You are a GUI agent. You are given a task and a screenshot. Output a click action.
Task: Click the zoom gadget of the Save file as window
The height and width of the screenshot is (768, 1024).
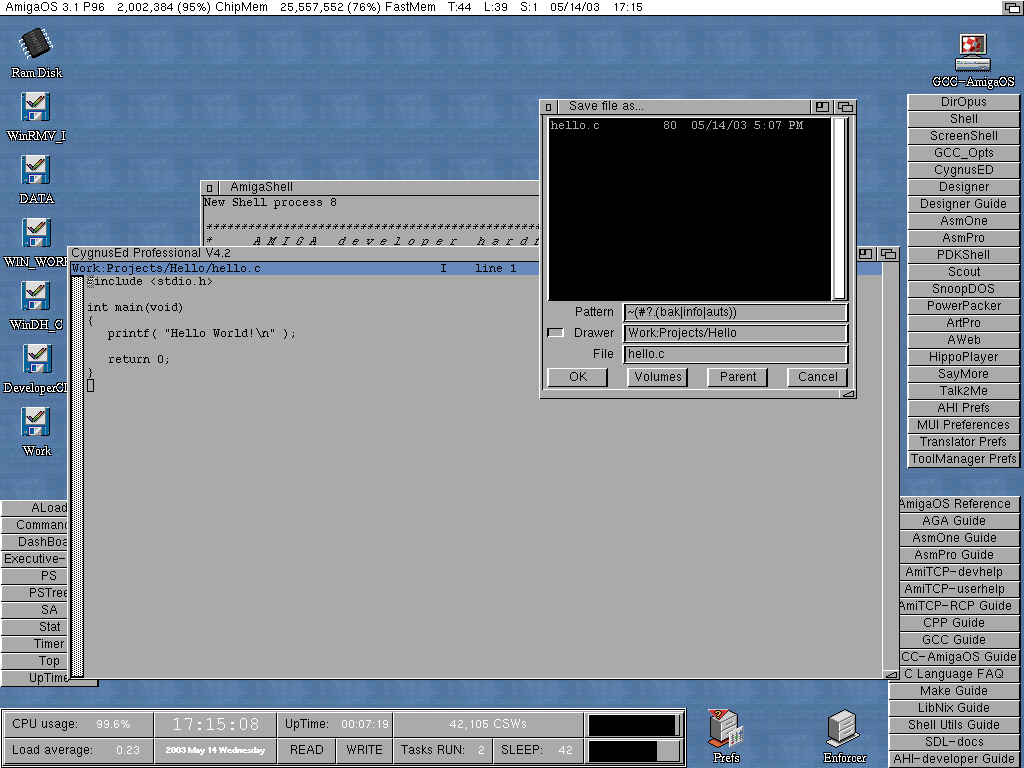(822, 106)
